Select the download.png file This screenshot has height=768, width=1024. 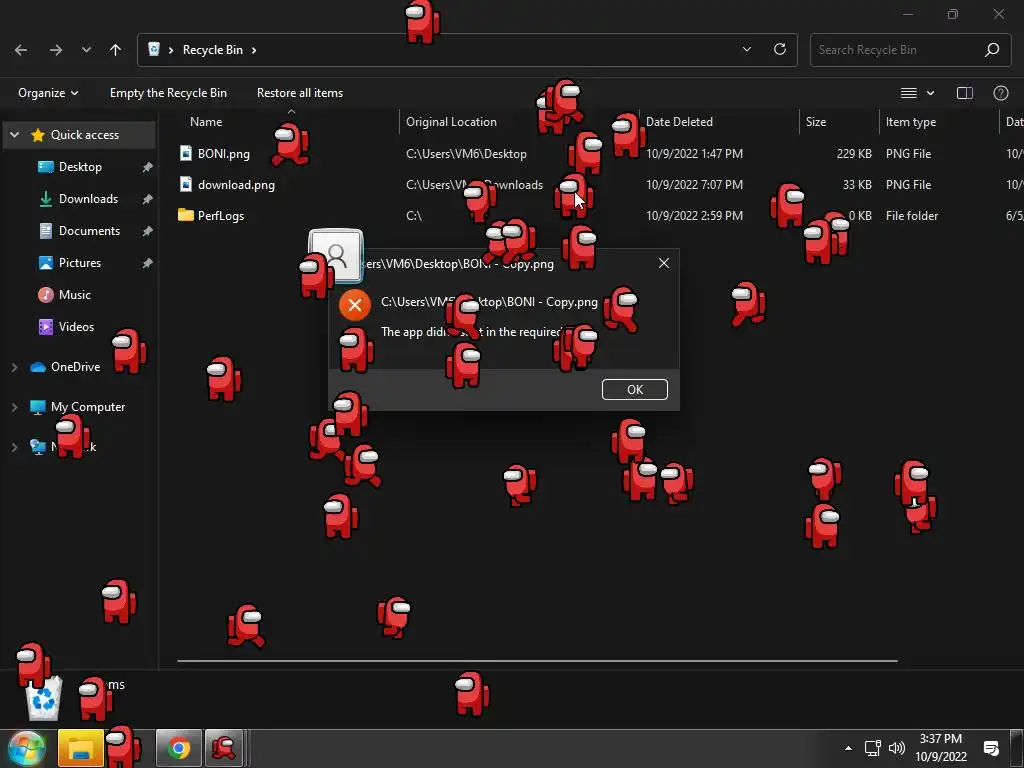(x=236, y=185)
